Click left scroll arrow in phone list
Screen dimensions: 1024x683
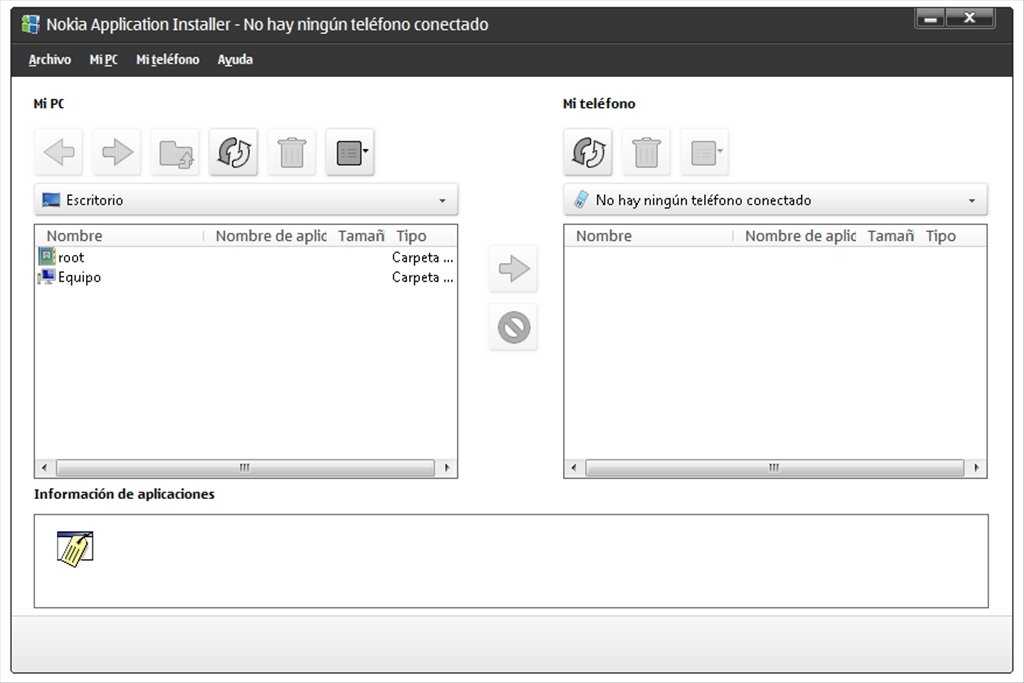(x=574, y=468)
